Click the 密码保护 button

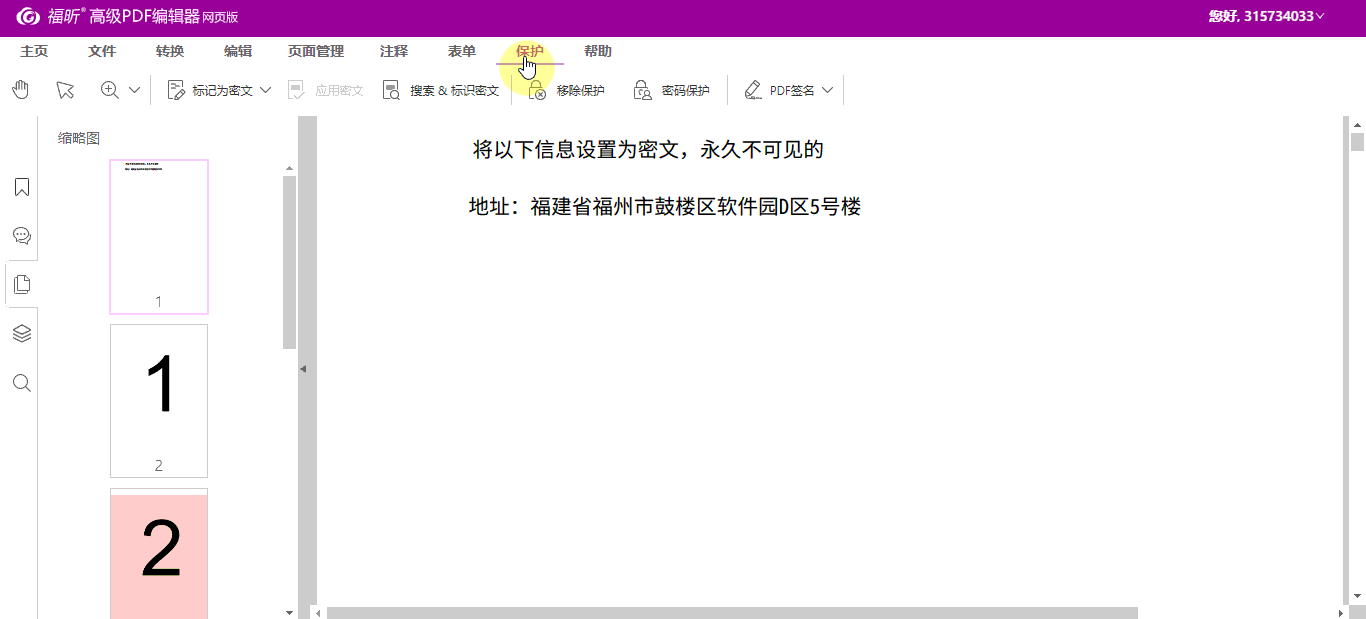pos(671,91)
